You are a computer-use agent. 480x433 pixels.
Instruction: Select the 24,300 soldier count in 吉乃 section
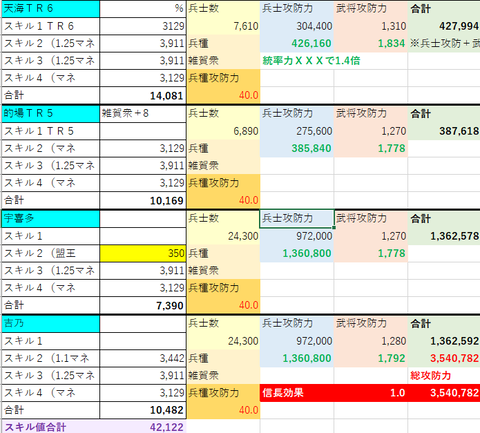(x=223, y=341)
